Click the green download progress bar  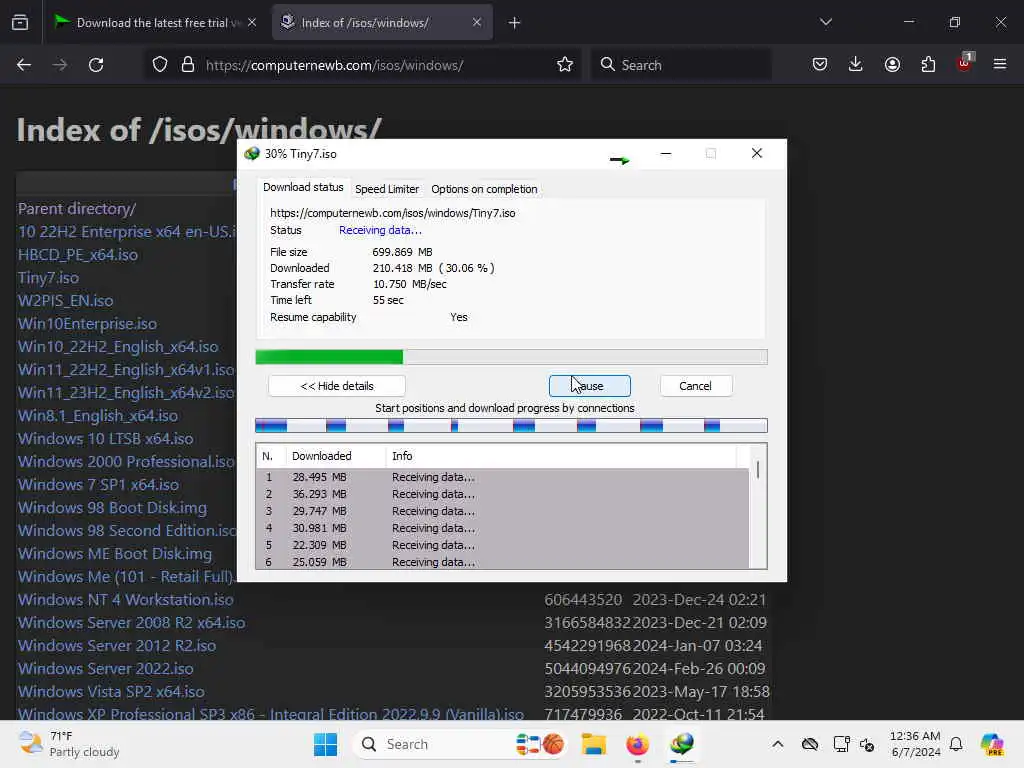point(511,357)
